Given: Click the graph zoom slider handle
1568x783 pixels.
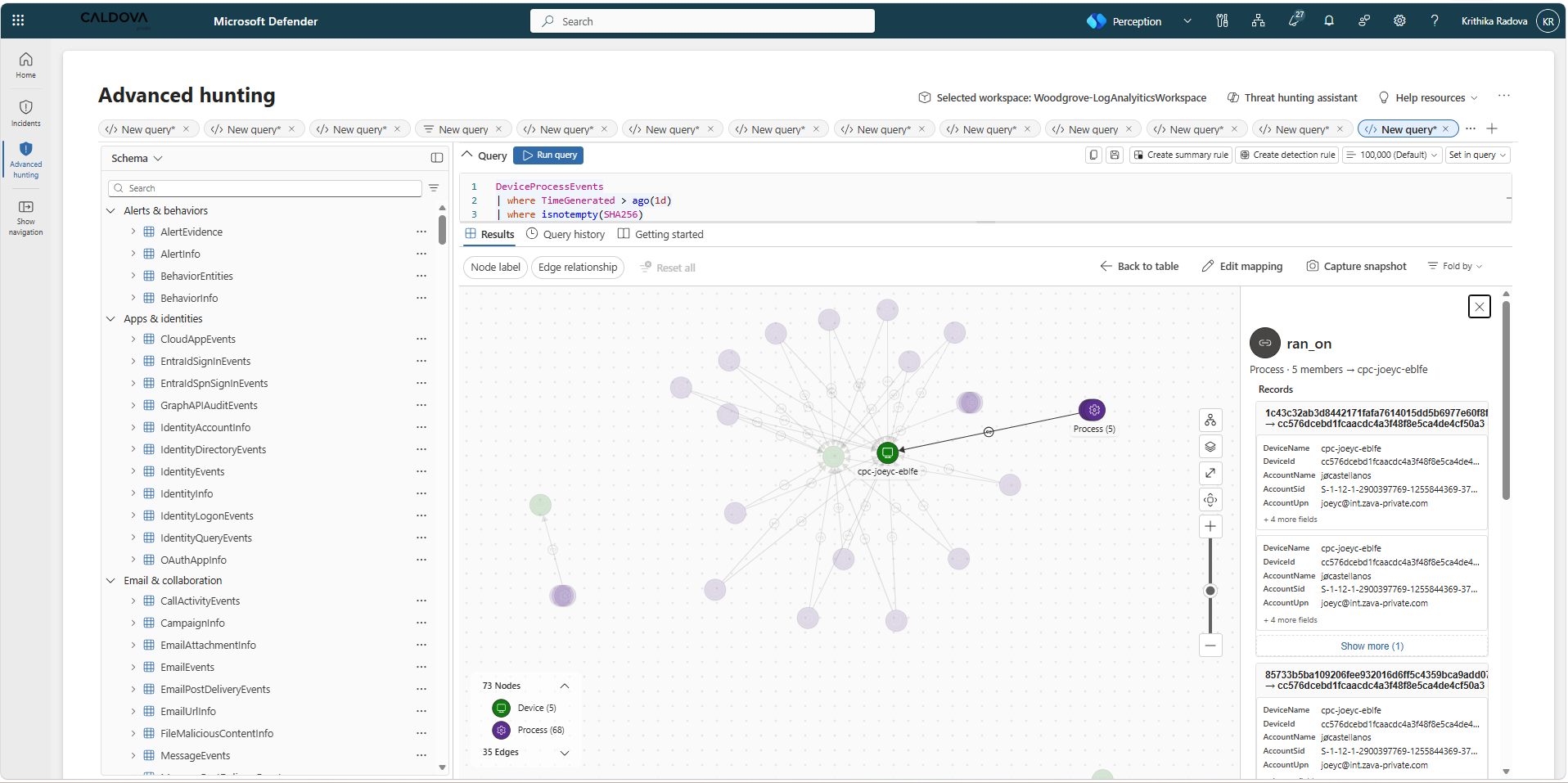Looking at the screenshot, I should (1210, 591).
